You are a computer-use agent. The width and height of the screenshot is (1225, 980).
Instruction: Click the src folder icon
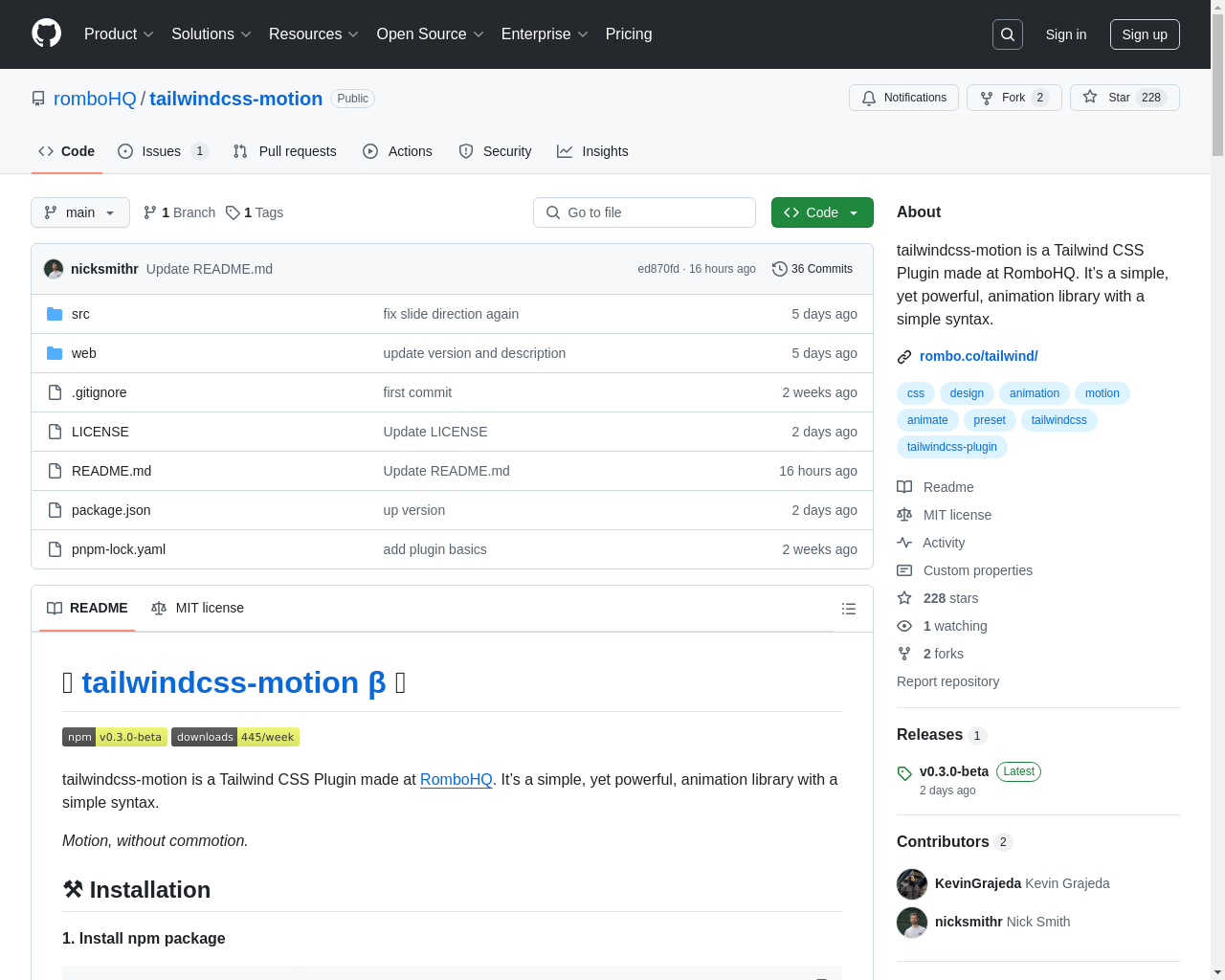pyautogui.click(x=55, y=314)
